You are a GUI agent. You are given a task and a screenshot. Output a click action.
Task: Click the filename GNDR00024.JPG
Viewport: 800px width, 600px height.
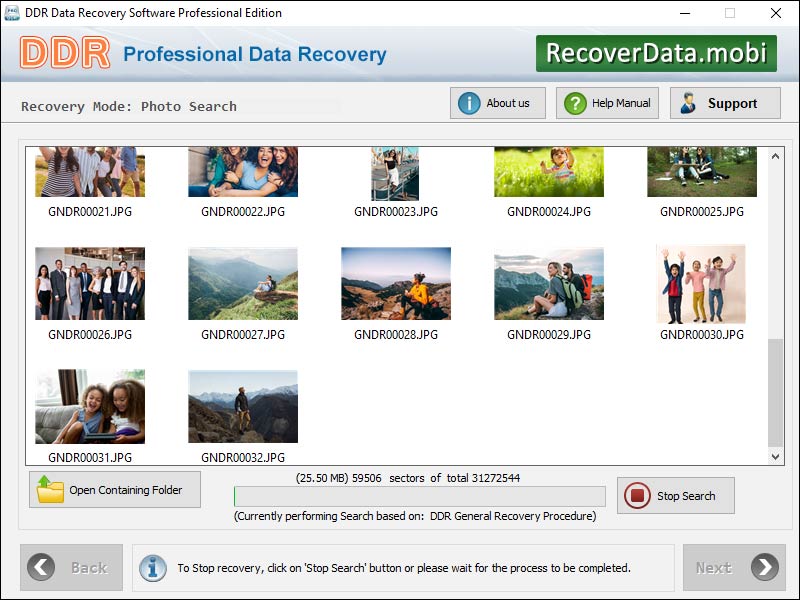coord(549,212)
